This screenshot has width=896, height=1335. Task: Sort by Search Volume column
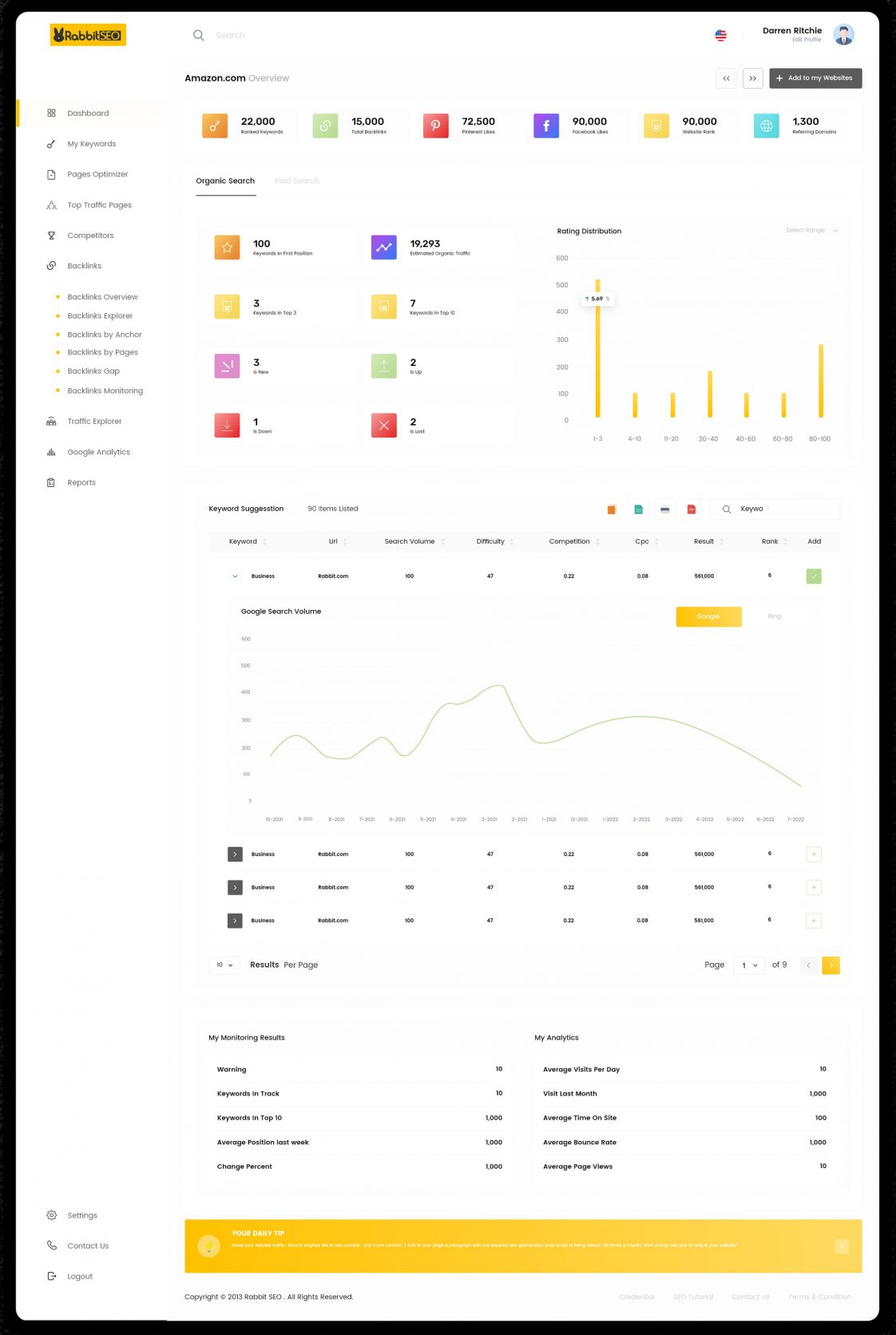tap(414, 541)
